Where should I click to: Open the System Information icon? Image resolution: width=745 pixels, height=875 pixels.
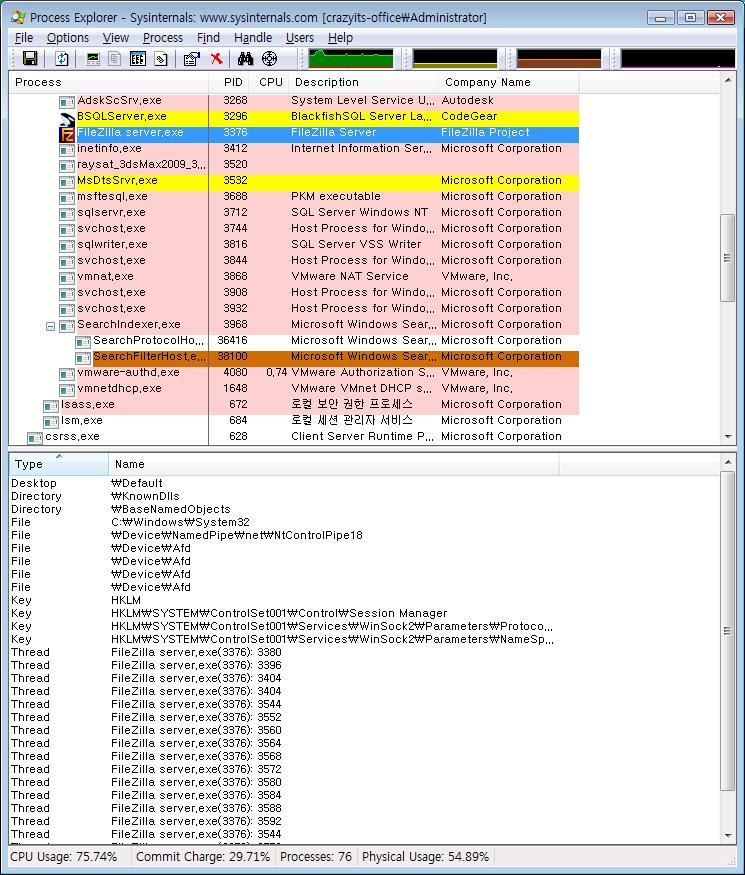(x=93, y=59)
